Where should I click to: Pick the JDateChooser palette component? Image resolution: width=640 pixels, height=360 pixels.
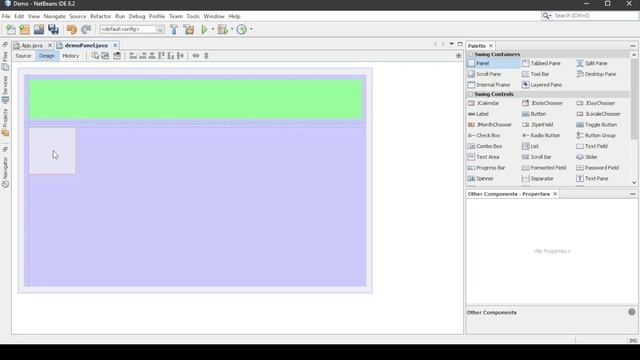pyautogui.click(x=542, y=103)
